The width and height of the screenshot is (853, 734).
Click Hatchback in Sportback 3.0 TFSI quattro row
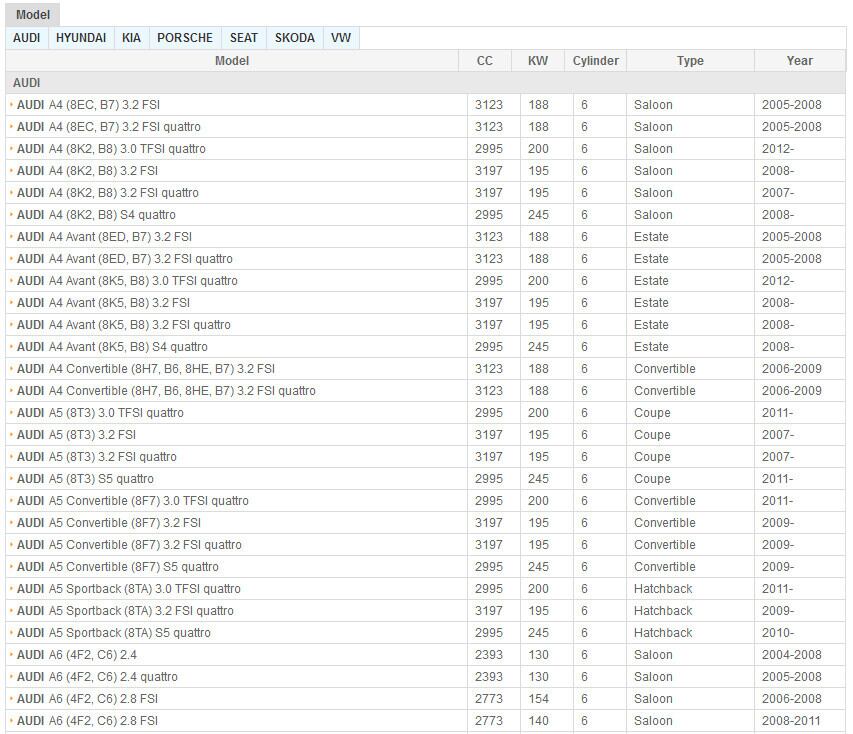[x=663, y=589]
